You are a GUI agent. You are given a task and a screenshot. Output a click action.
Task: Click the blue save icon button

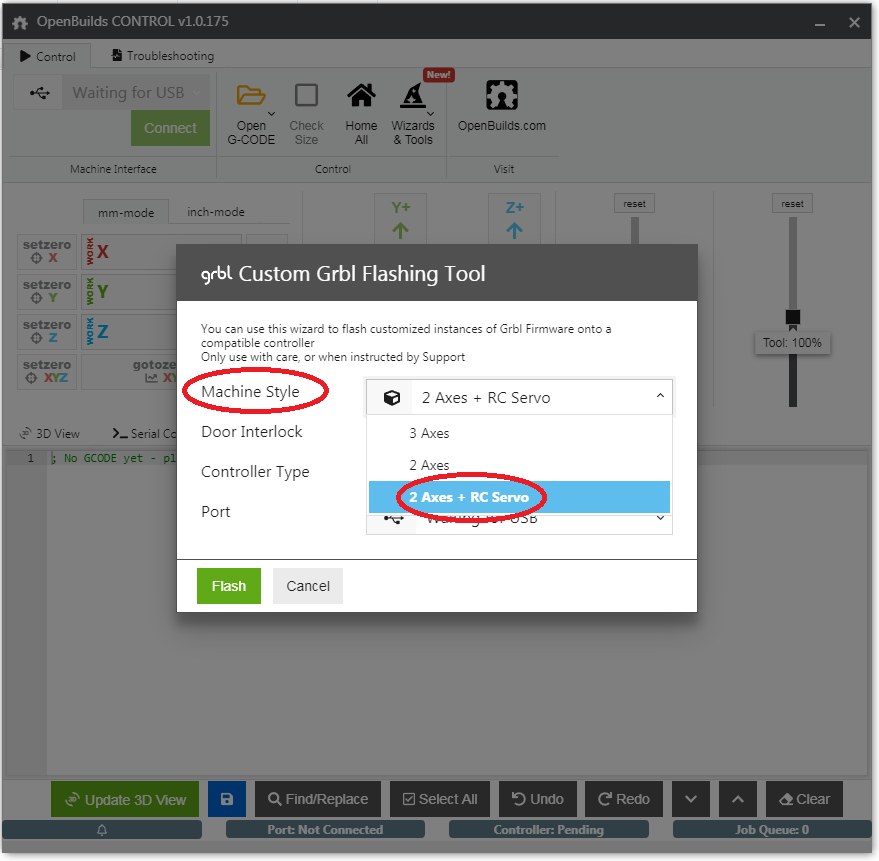(226, 799)
